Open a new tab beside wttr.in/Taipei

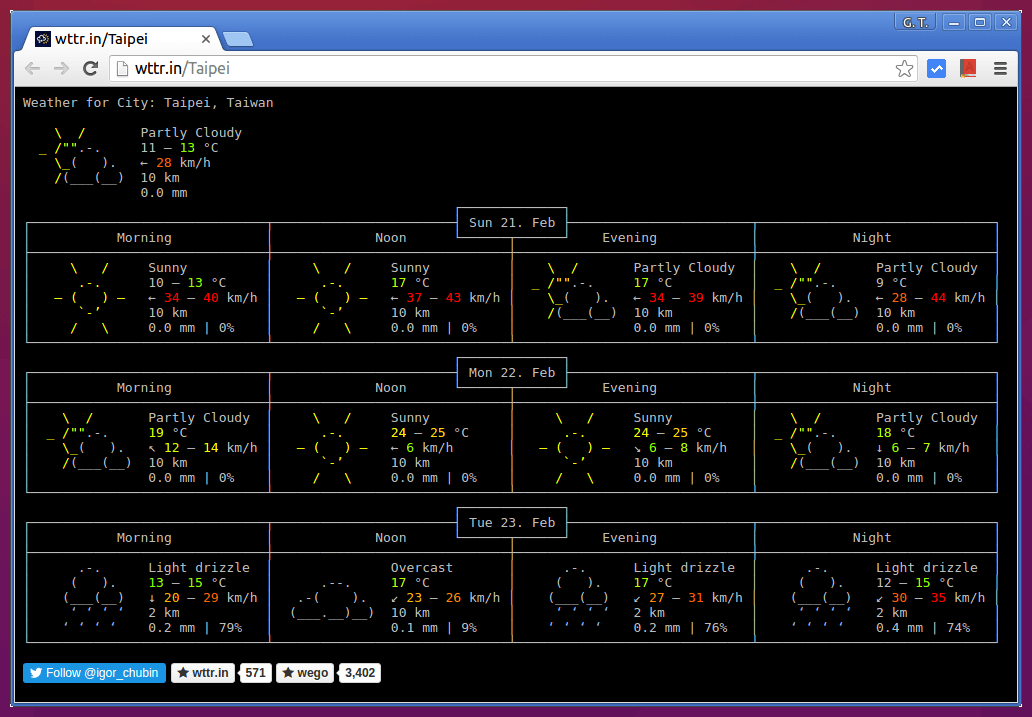pos(238,39)
